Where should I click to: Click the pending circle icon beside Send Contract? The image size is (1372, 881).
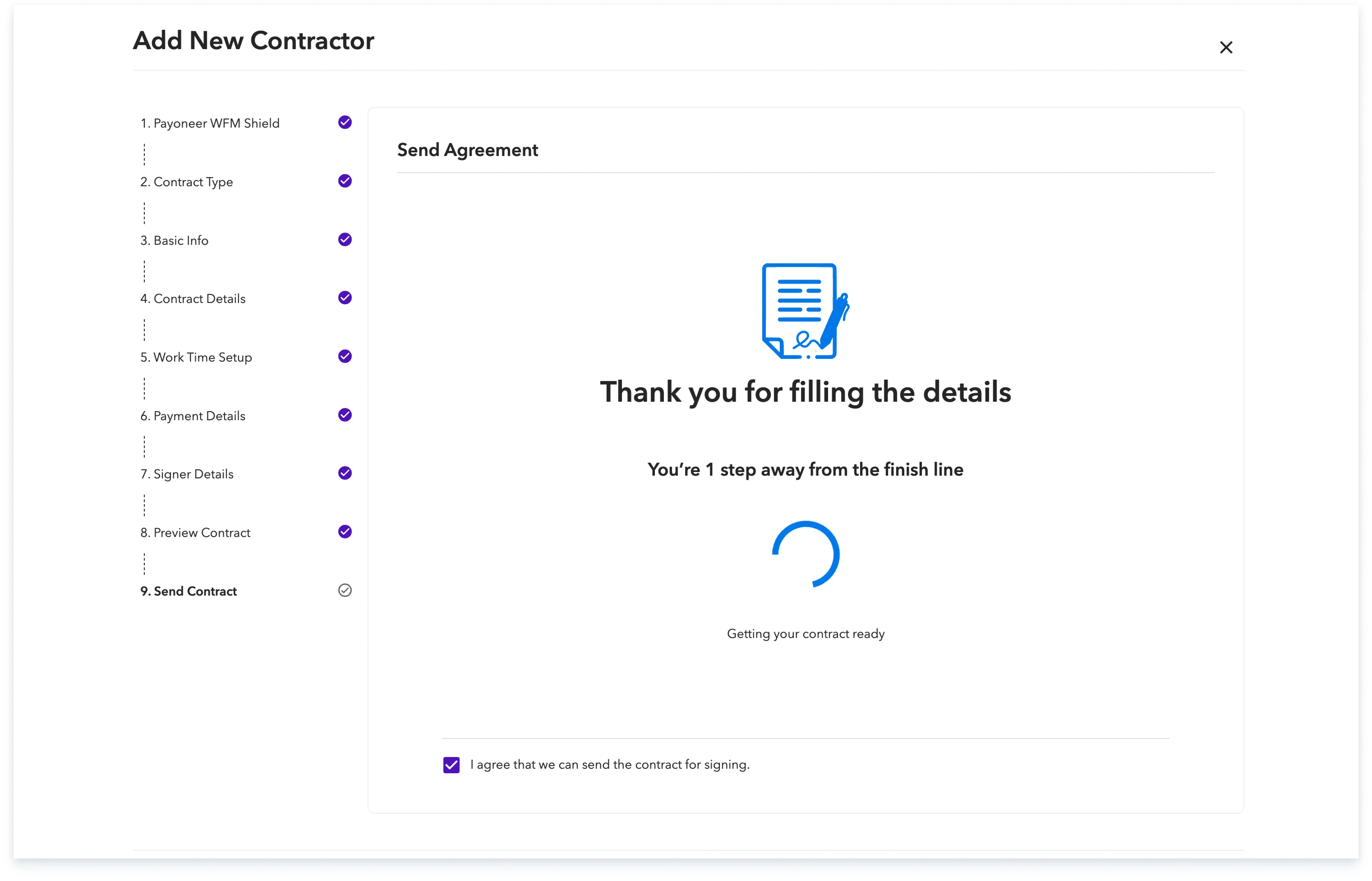[x=344, y=590]
